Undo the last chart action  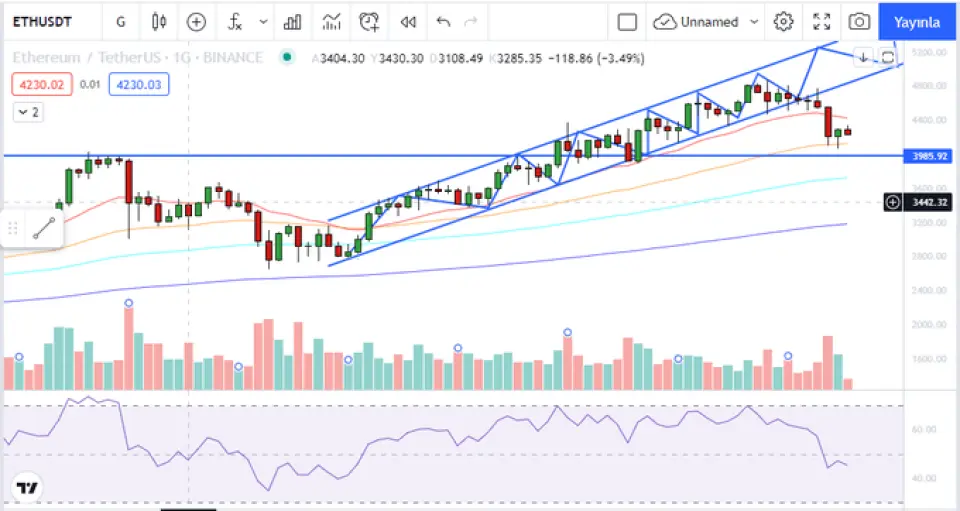(x=444, y=21)
